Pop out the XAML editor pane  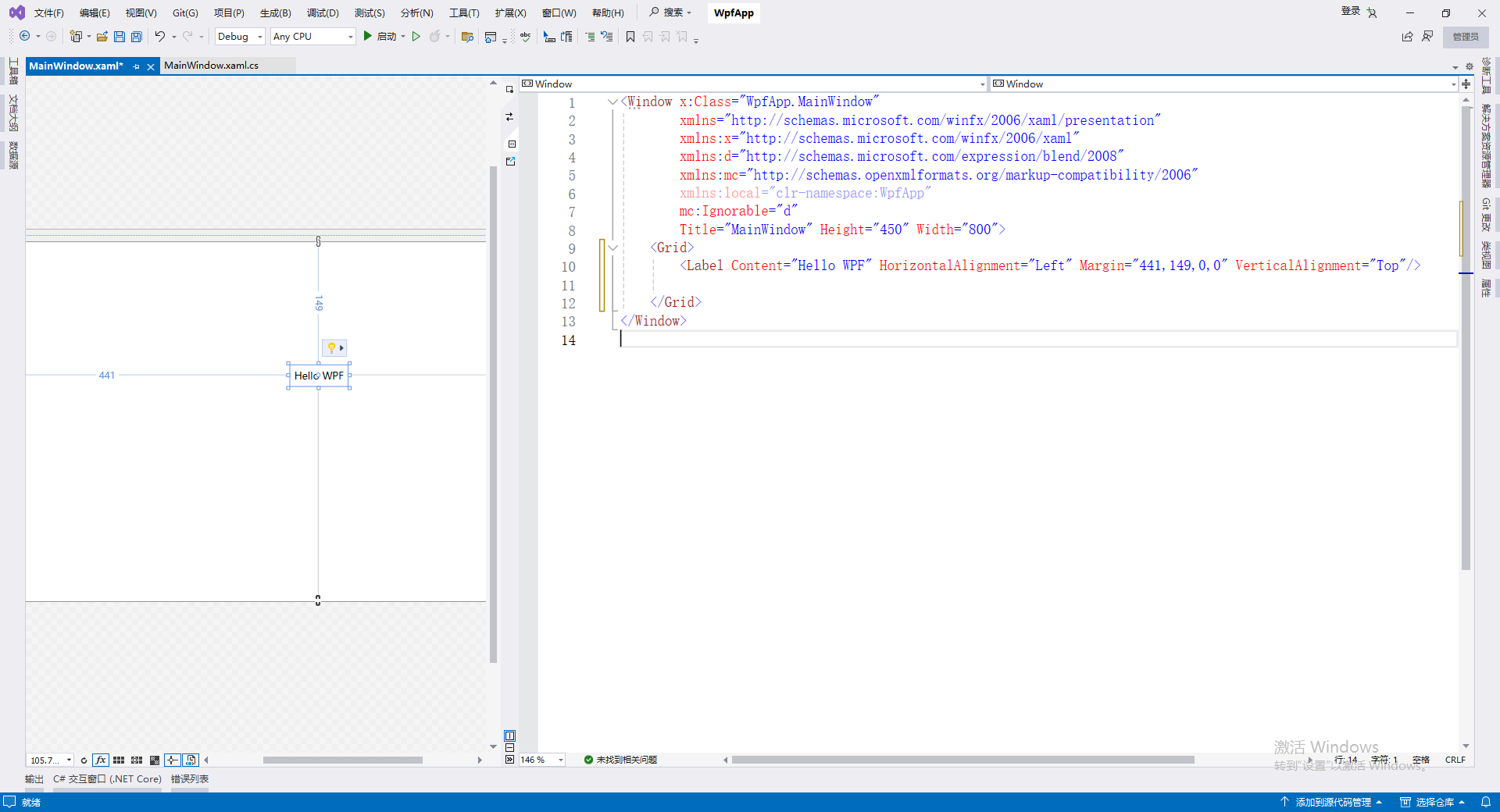(x=510, y=162)
